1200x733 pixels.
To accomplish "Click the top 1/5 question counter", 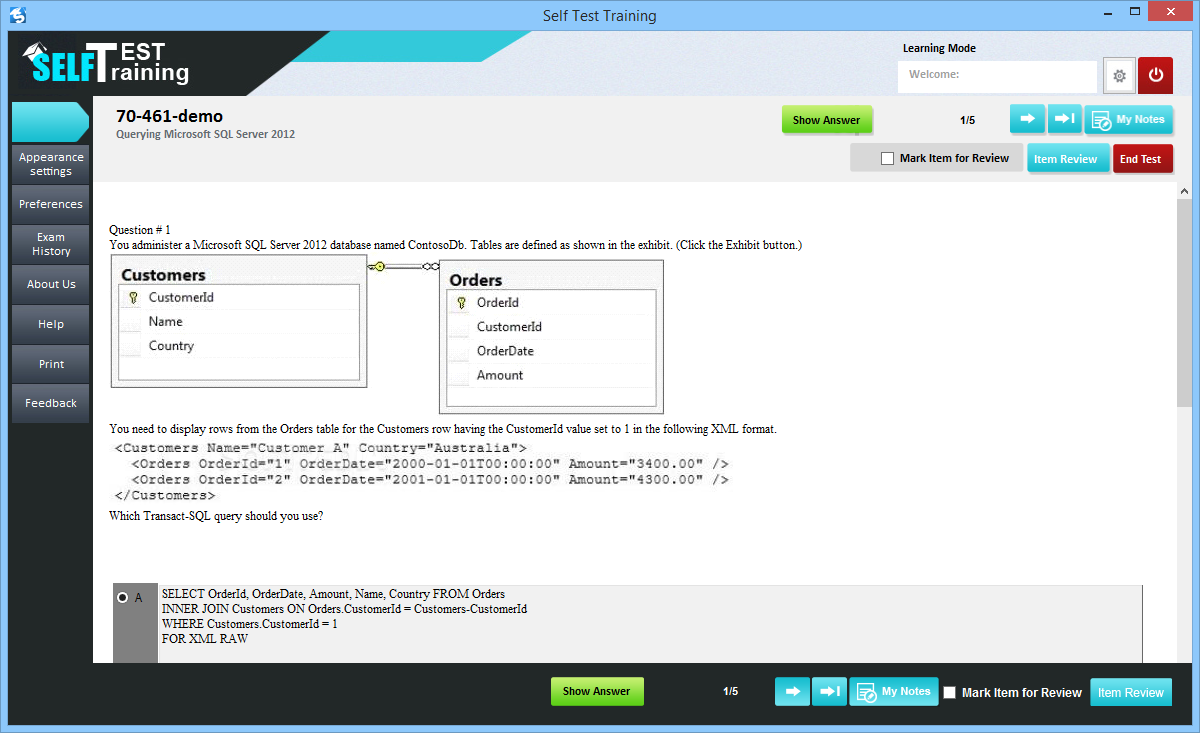I will (967, 120).
